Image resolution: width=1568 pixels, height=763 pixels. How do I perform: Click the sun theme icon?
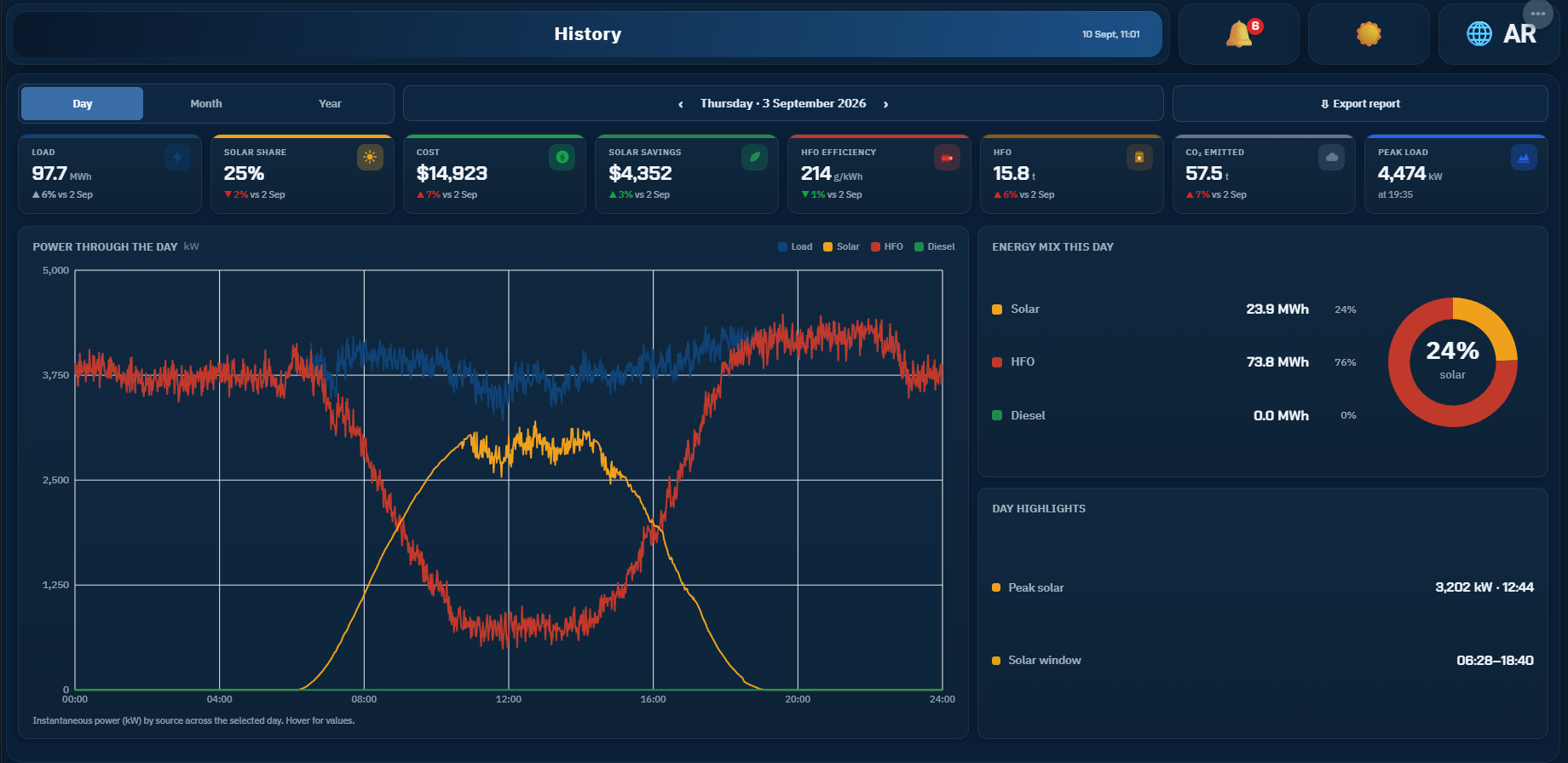pos(1369,34)
